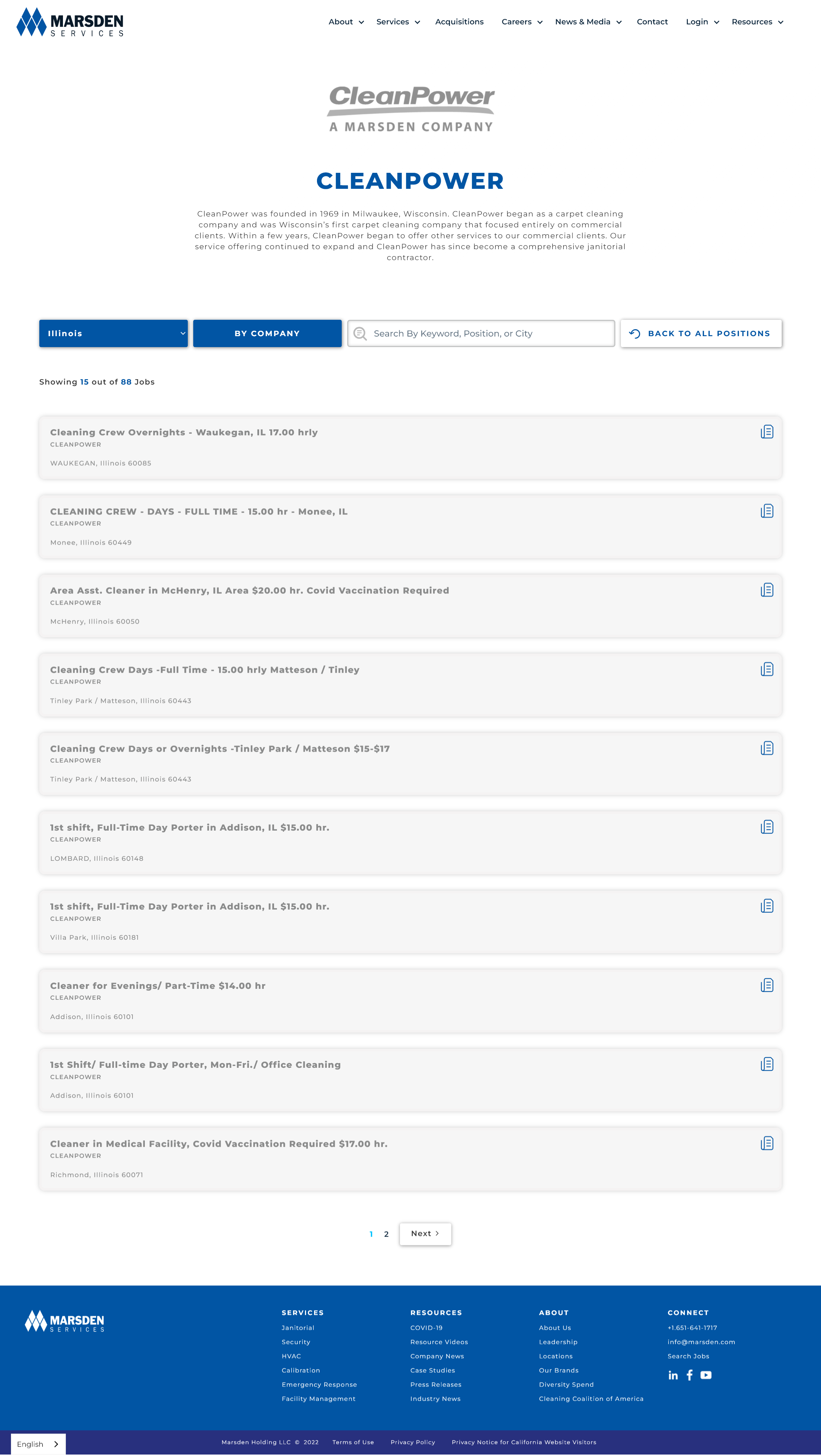The height and width of the screenshot is (1456, 821).
Task: Open Cleaner in Medical Facility job title
Action: click(x=219, y=1144)
